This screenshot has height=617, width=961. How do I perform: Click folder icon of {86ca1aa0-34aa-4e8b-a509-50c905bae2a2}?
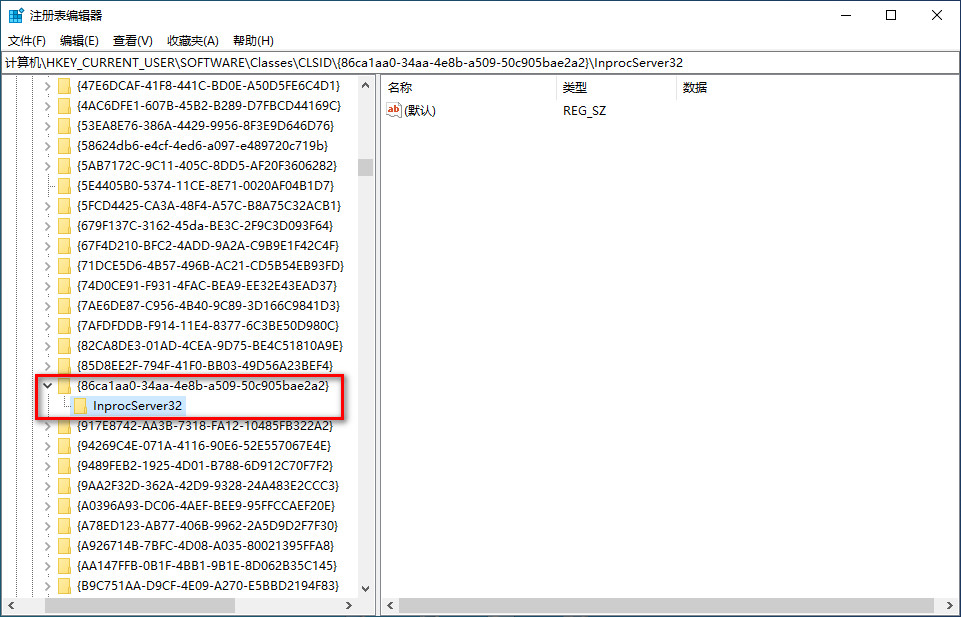65,385
